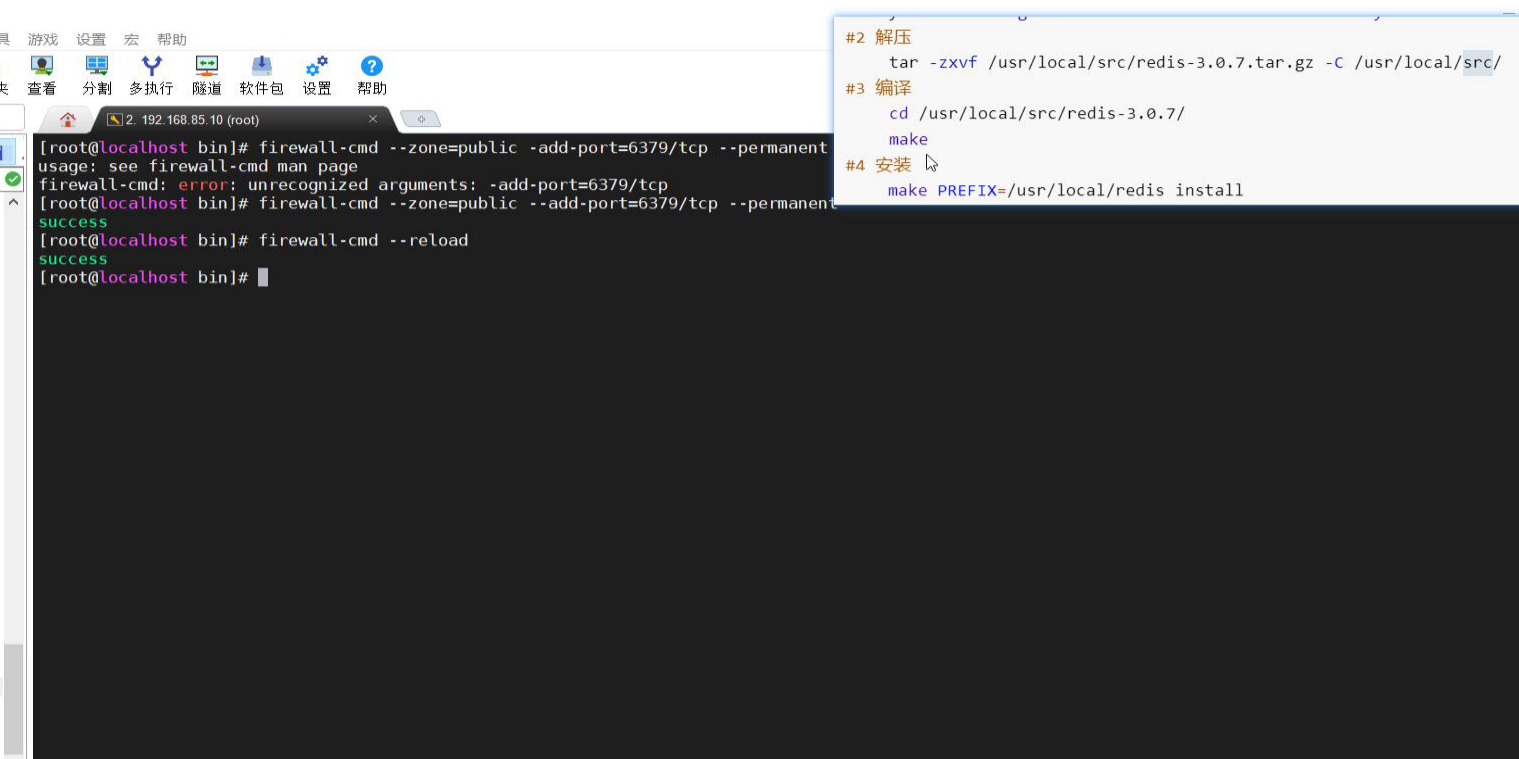Click the 隧道 (Tunneling) toolbar icon
The width and height of the screenshot is (1519, 759).
207,76
